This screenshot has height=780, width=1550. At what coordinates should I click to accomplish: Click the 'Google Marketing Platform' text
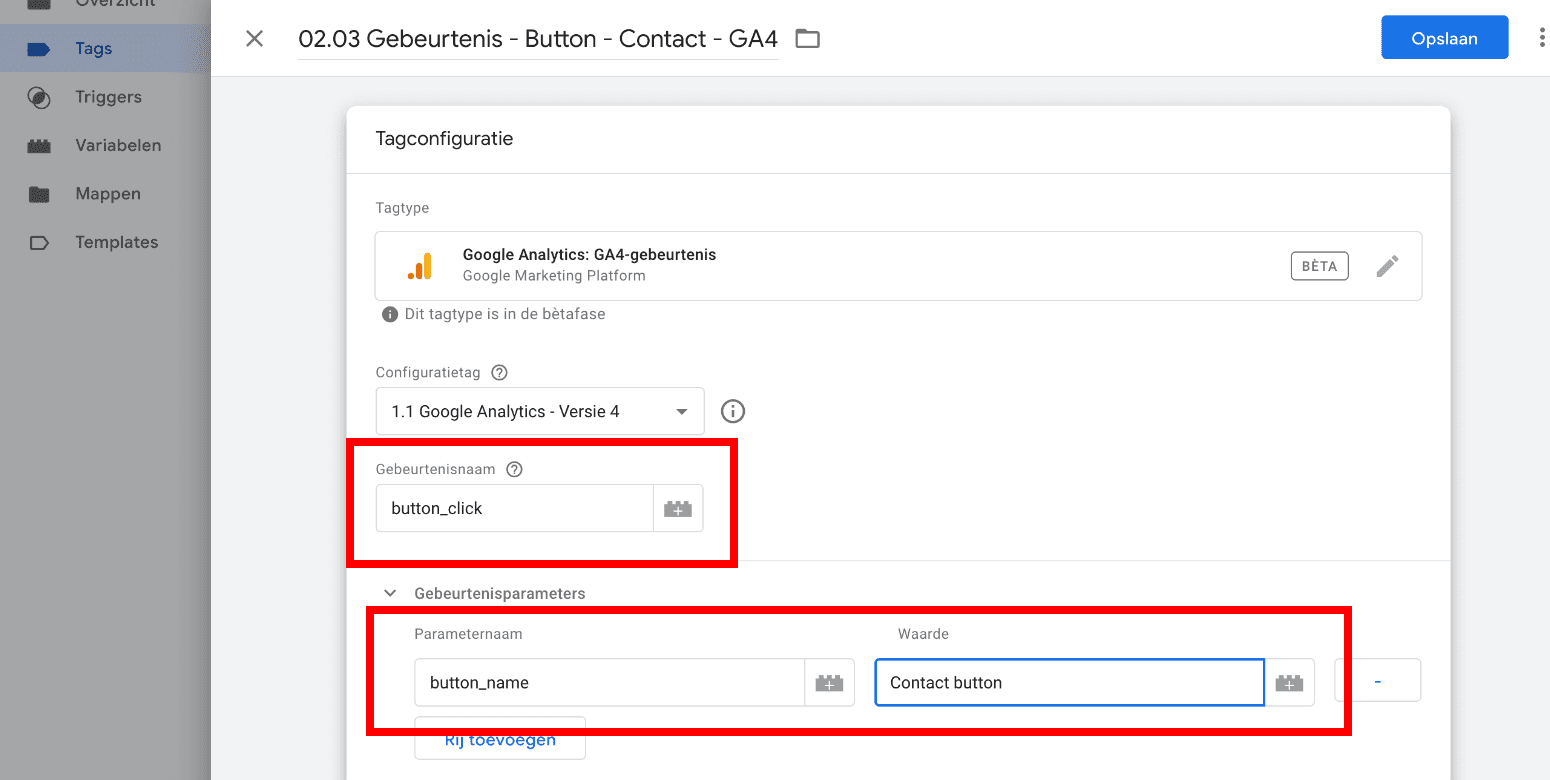pos(554,275)
